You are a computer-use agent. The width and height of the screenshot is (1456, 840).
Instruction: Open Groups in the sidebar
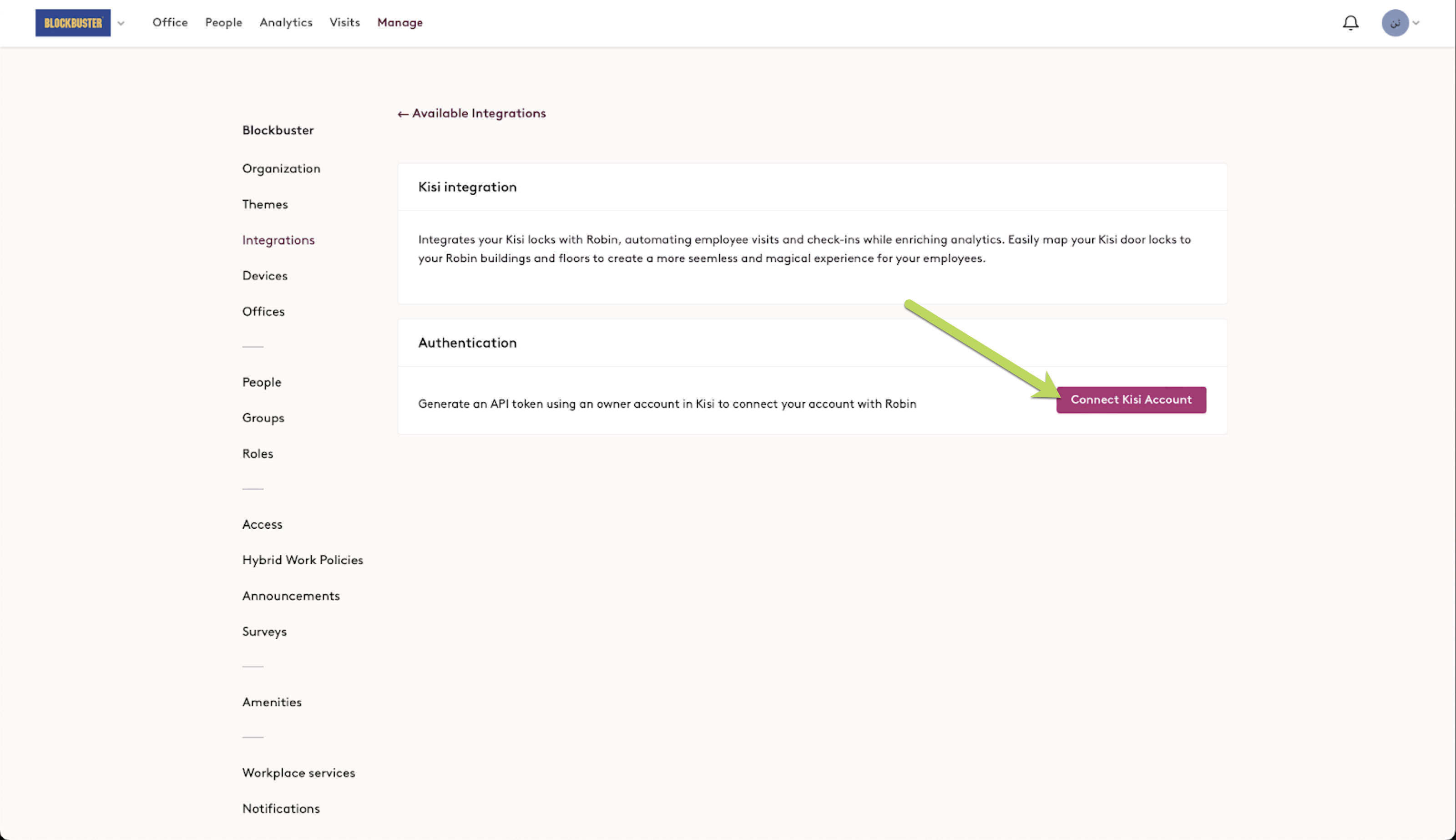263,418
